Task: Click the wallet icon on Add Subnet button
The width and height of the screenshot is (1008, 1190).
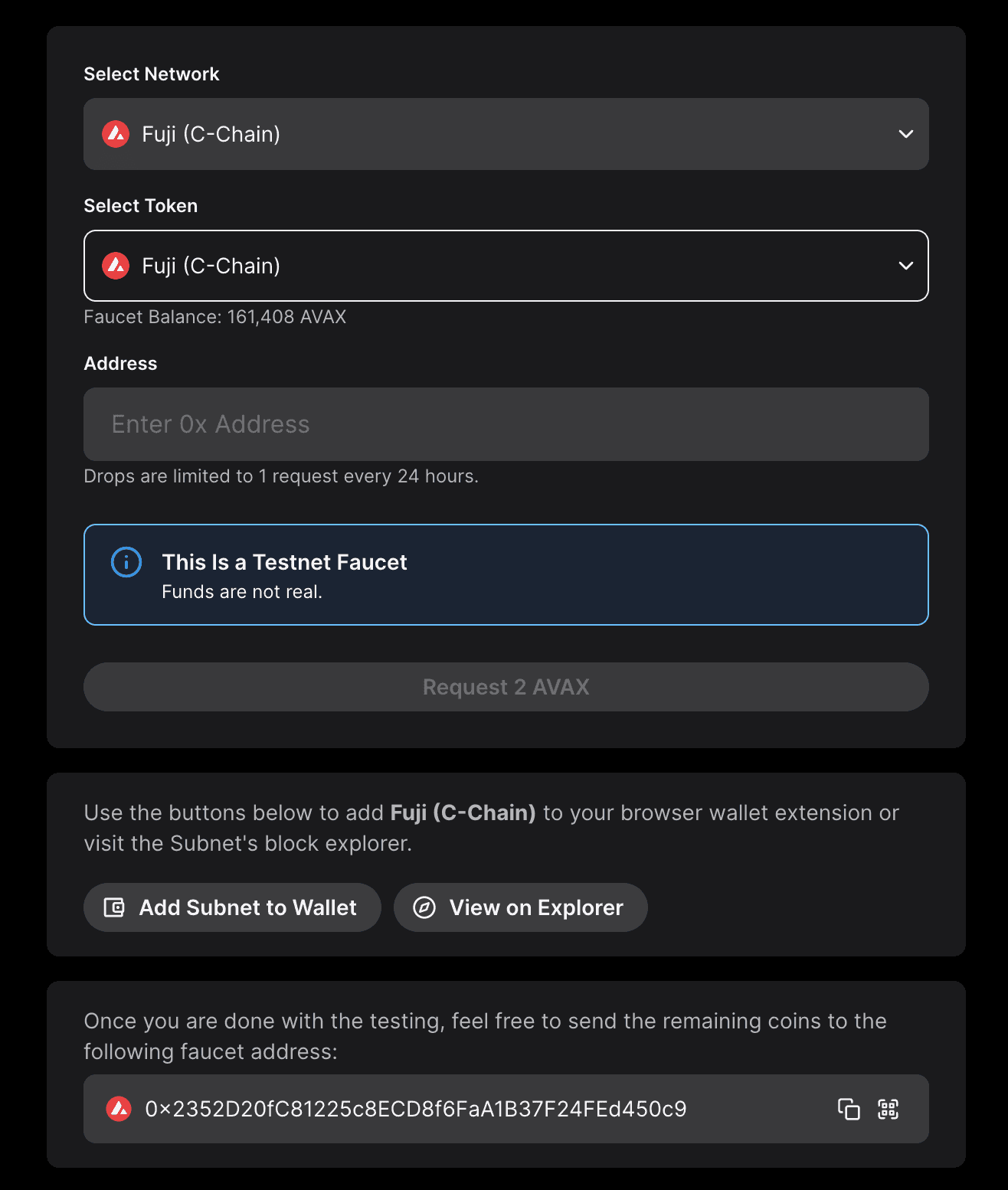Action: 114,907
